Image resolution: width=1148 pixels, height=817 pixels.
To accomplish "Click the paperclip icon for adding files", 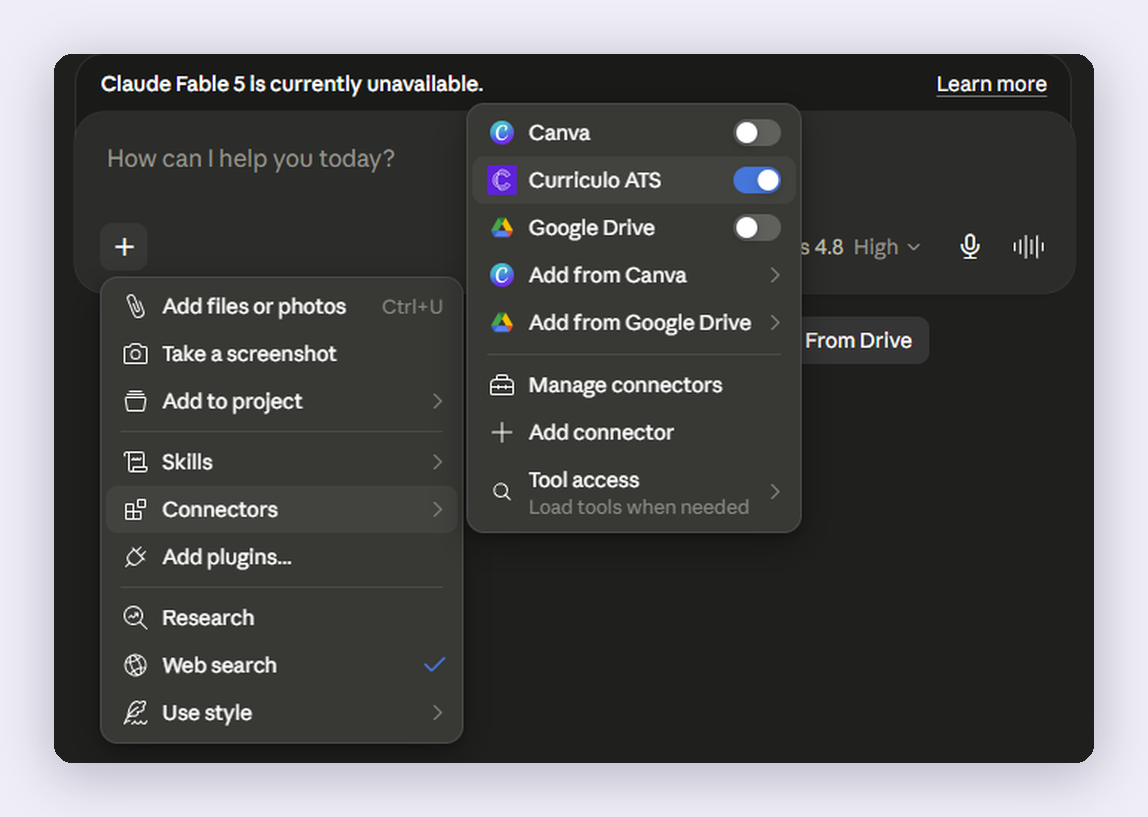I will (135, 306).
